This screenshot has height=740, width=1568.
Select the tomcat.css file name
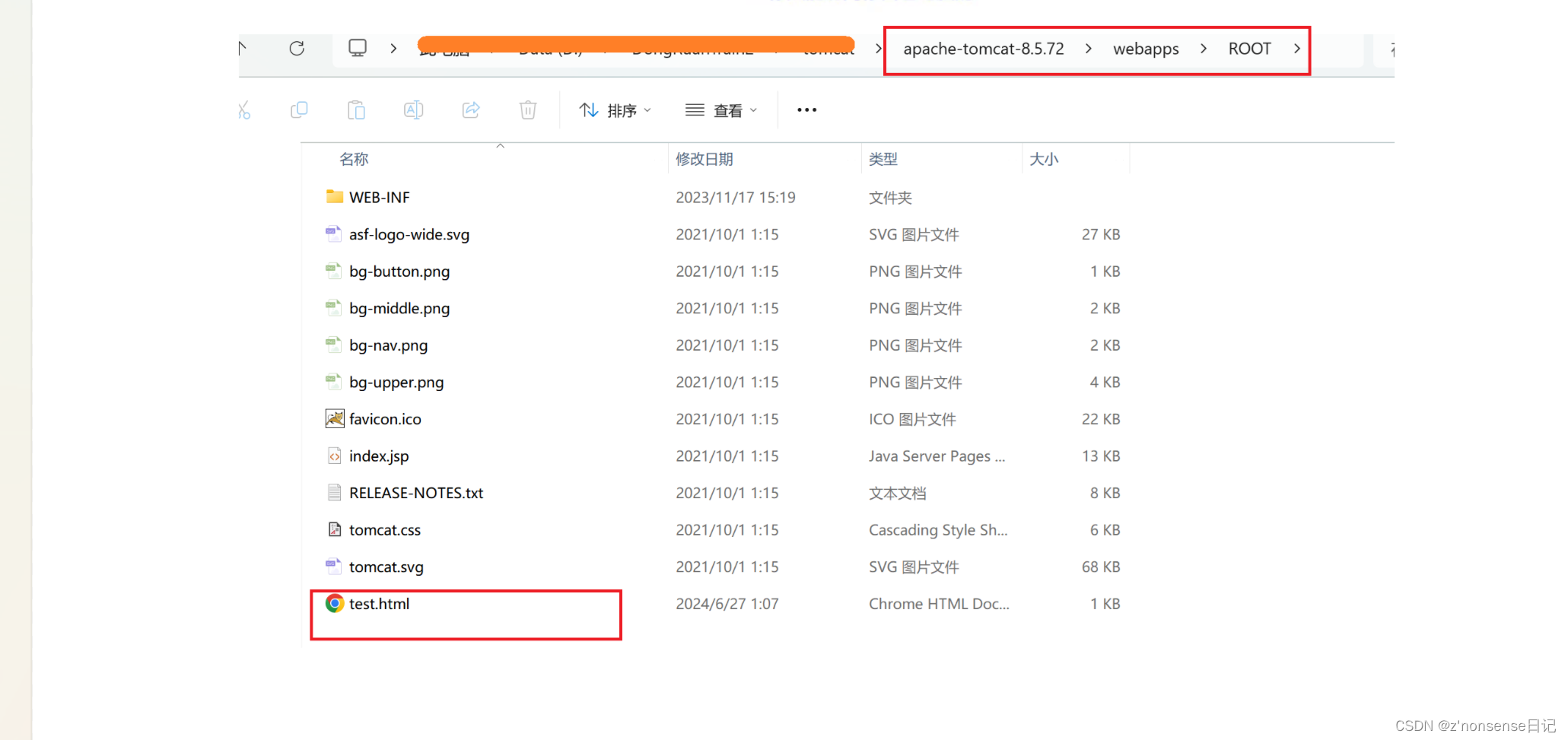click(385, 529)
